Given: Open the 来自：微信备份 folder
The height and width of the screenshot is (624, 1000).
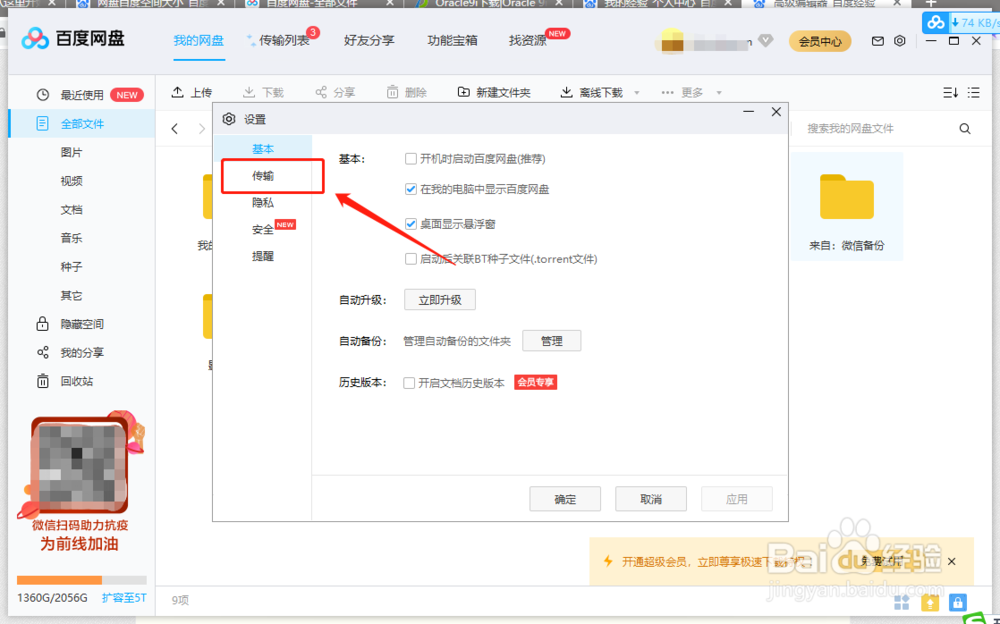Looking at the screenshot, I should pyautogui.click(x=847, y=207).
